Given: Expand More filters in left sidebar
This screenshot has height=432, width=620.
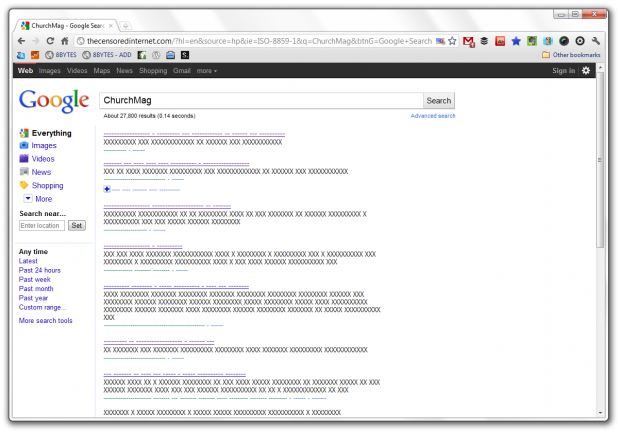Looking at the screenshot, I should (x=38, y=199).
